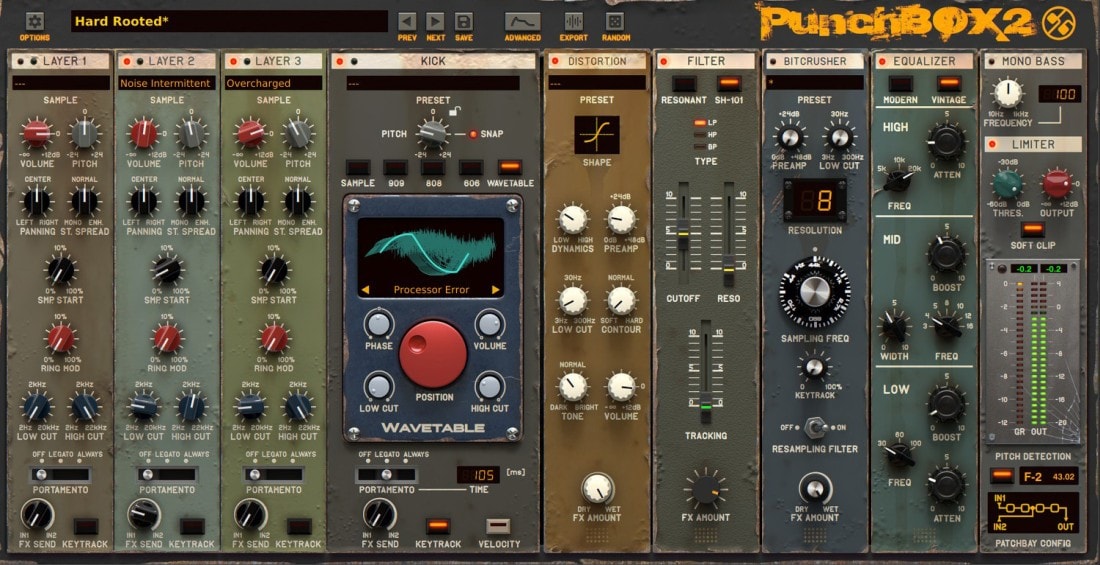Open wavetable name Processor Error list
The height and width of the screenshot is (565, 1100).
point(431,289)
